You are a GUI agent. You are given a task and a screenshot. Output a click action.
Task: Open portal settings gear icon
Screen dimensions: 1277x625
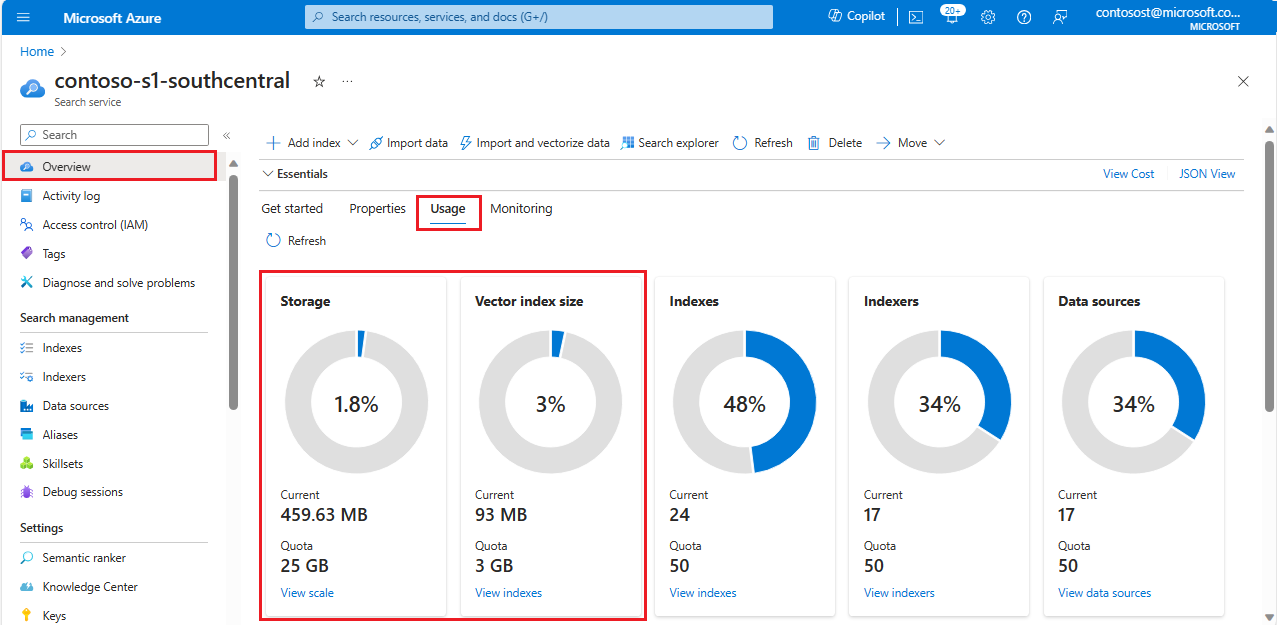[988, 17]
